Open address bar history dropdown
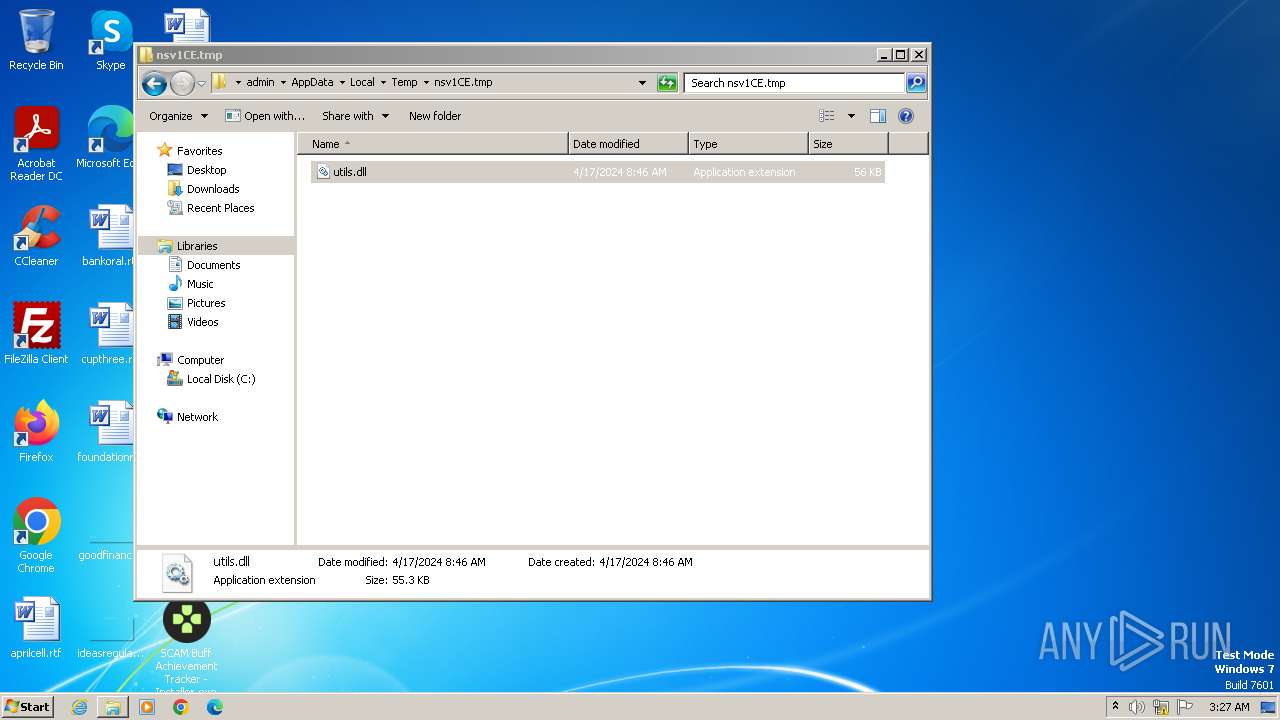This screenshot has width=1280, height=720. tap(642, 83)
